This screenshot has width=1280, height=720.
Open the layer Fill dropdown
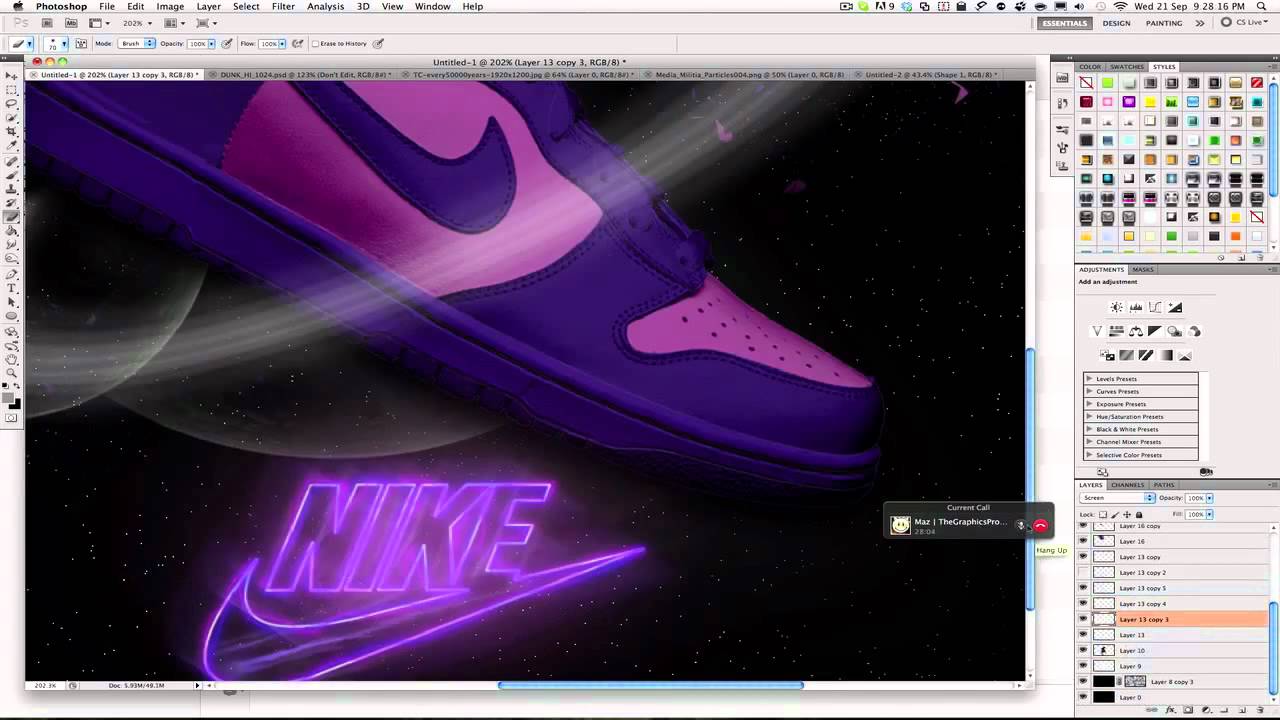point(1209,514)
